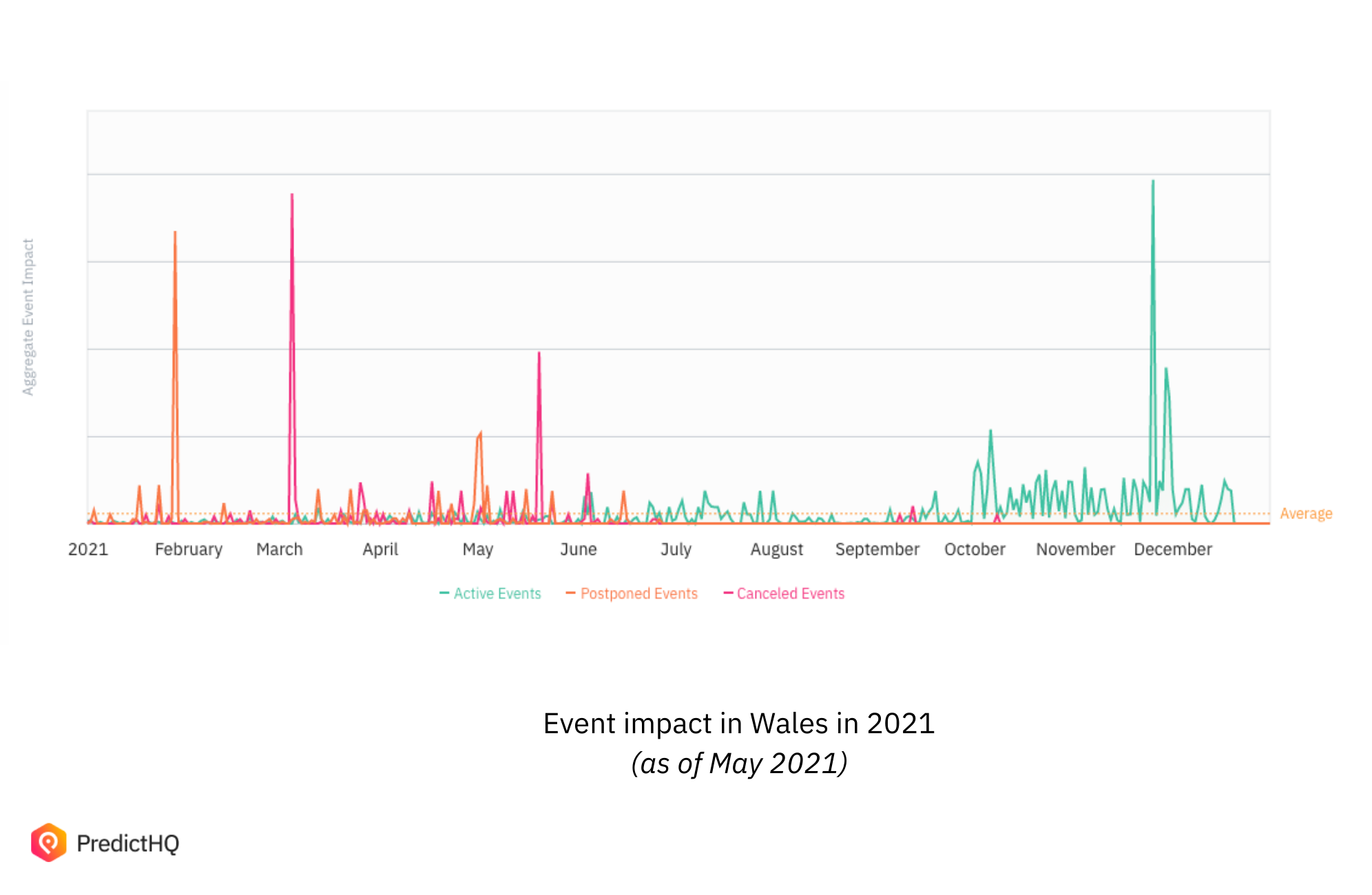Select the August axis label
The width and height of the screenshot is (1372, 895).
776,549
